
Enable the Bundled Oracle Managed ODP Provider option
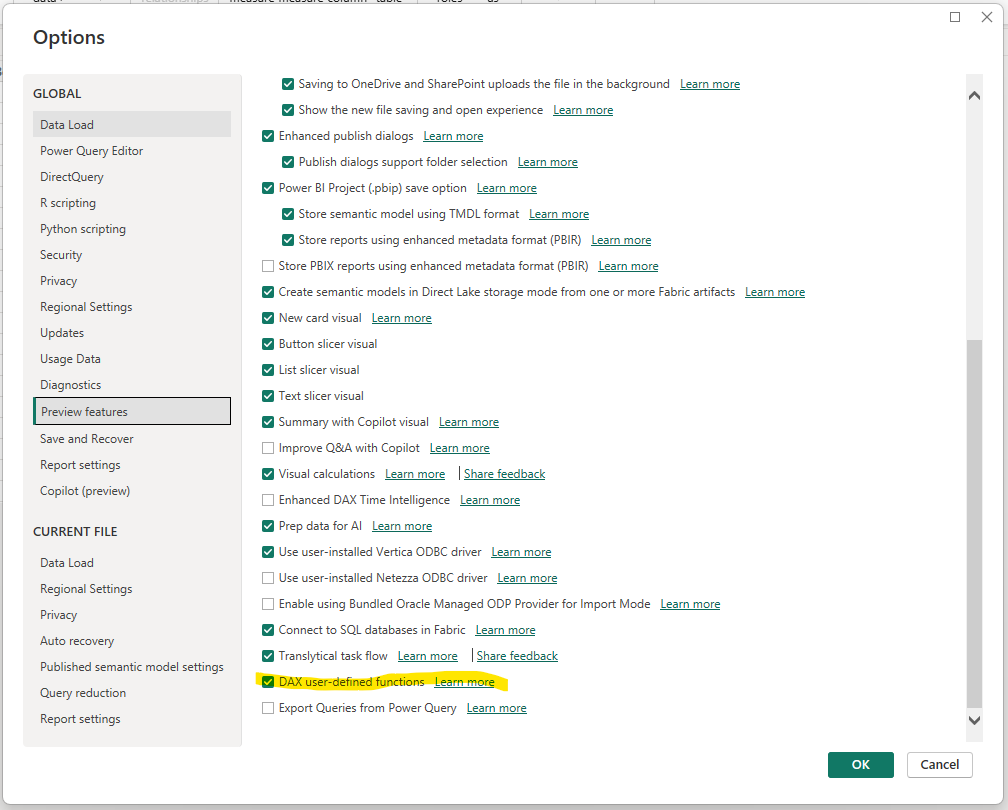[268, 603]
